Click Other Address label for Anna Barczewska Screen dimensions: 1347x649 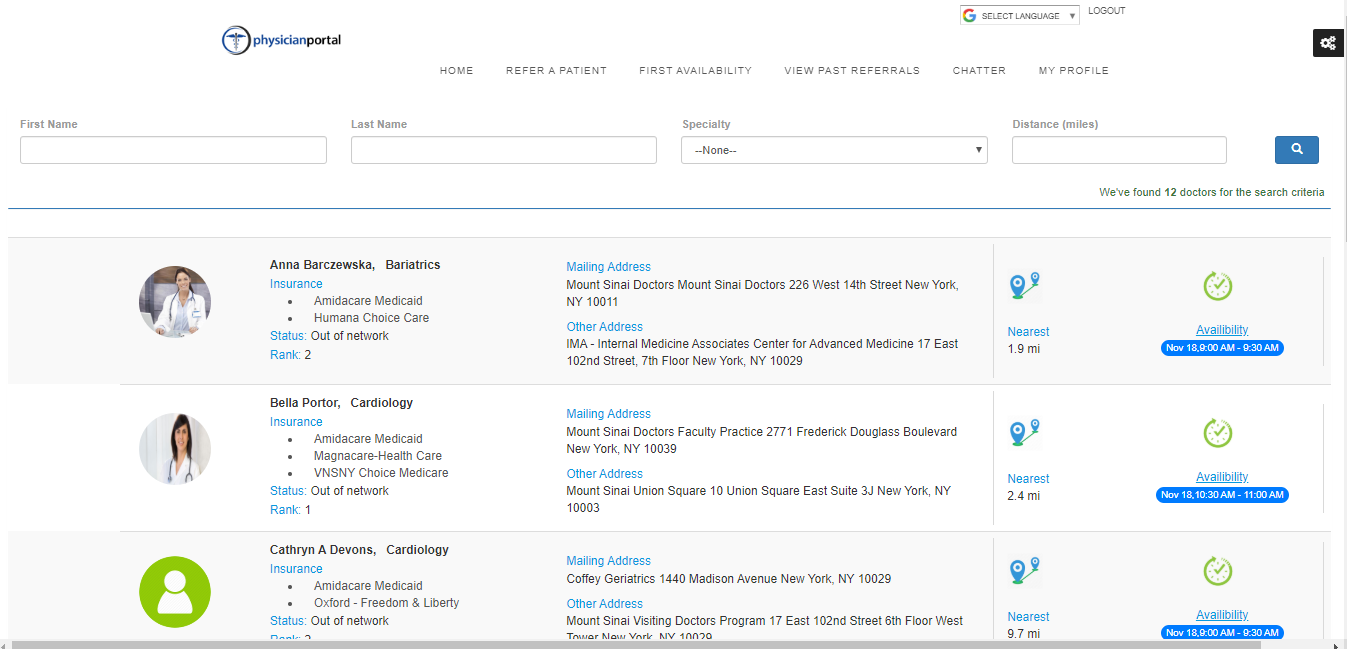[x=604, y=327]
